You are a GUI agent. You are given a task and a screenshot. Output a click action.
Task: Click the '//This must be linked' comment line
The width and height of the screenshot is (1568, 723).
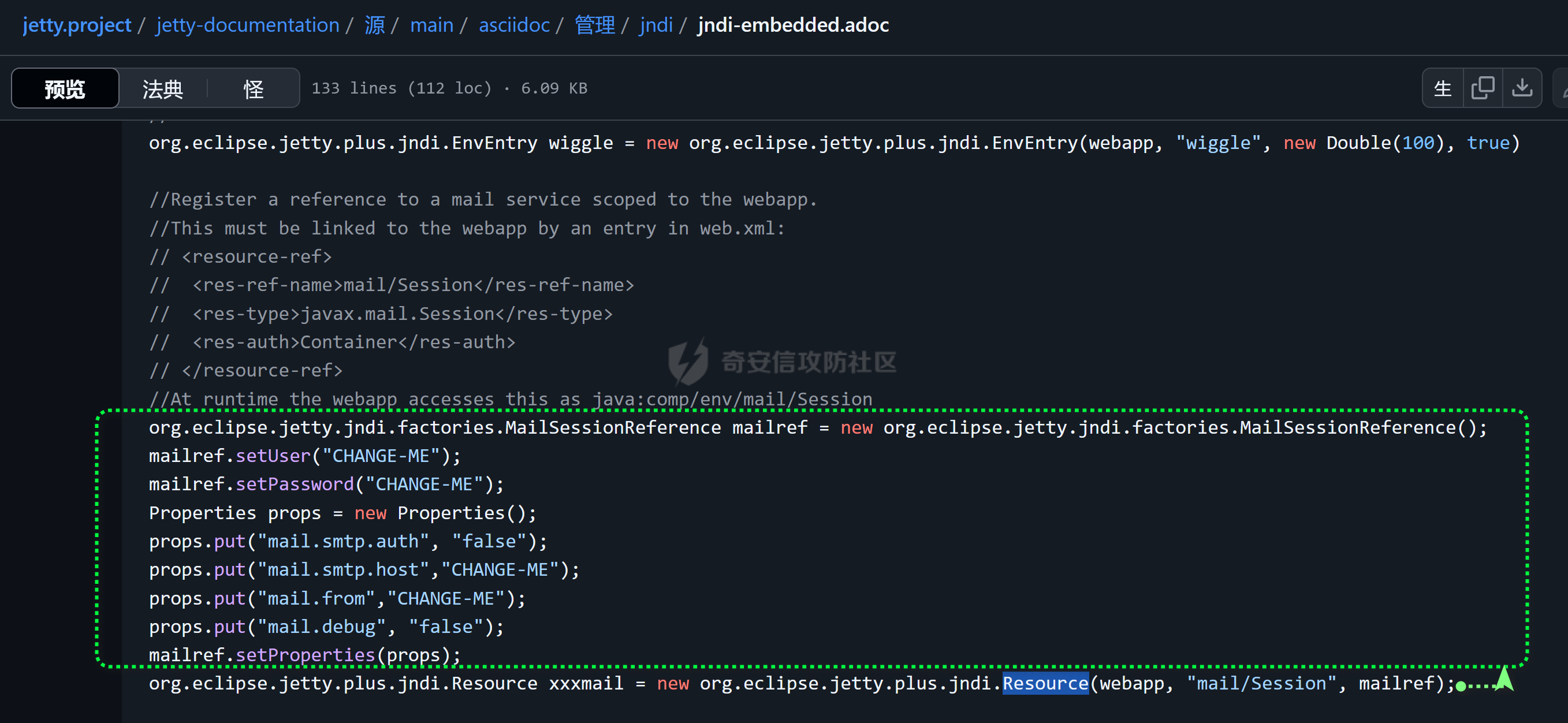click(x=467, y=228)
